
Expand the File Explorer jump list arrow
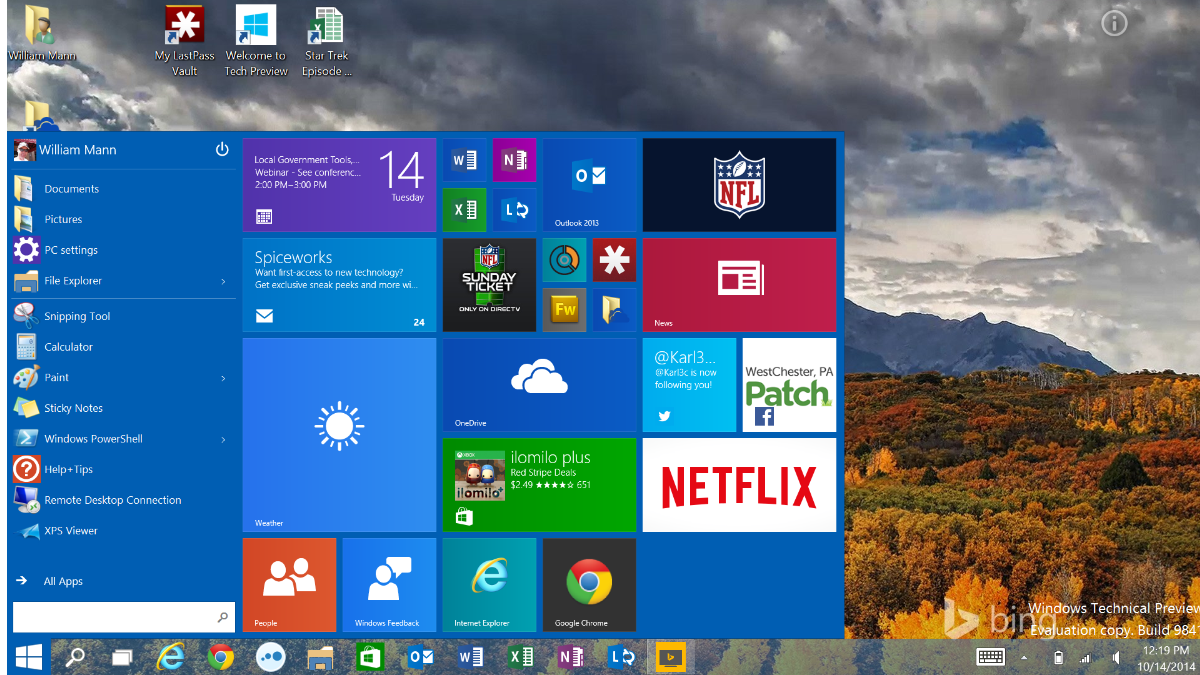point(223,282)
